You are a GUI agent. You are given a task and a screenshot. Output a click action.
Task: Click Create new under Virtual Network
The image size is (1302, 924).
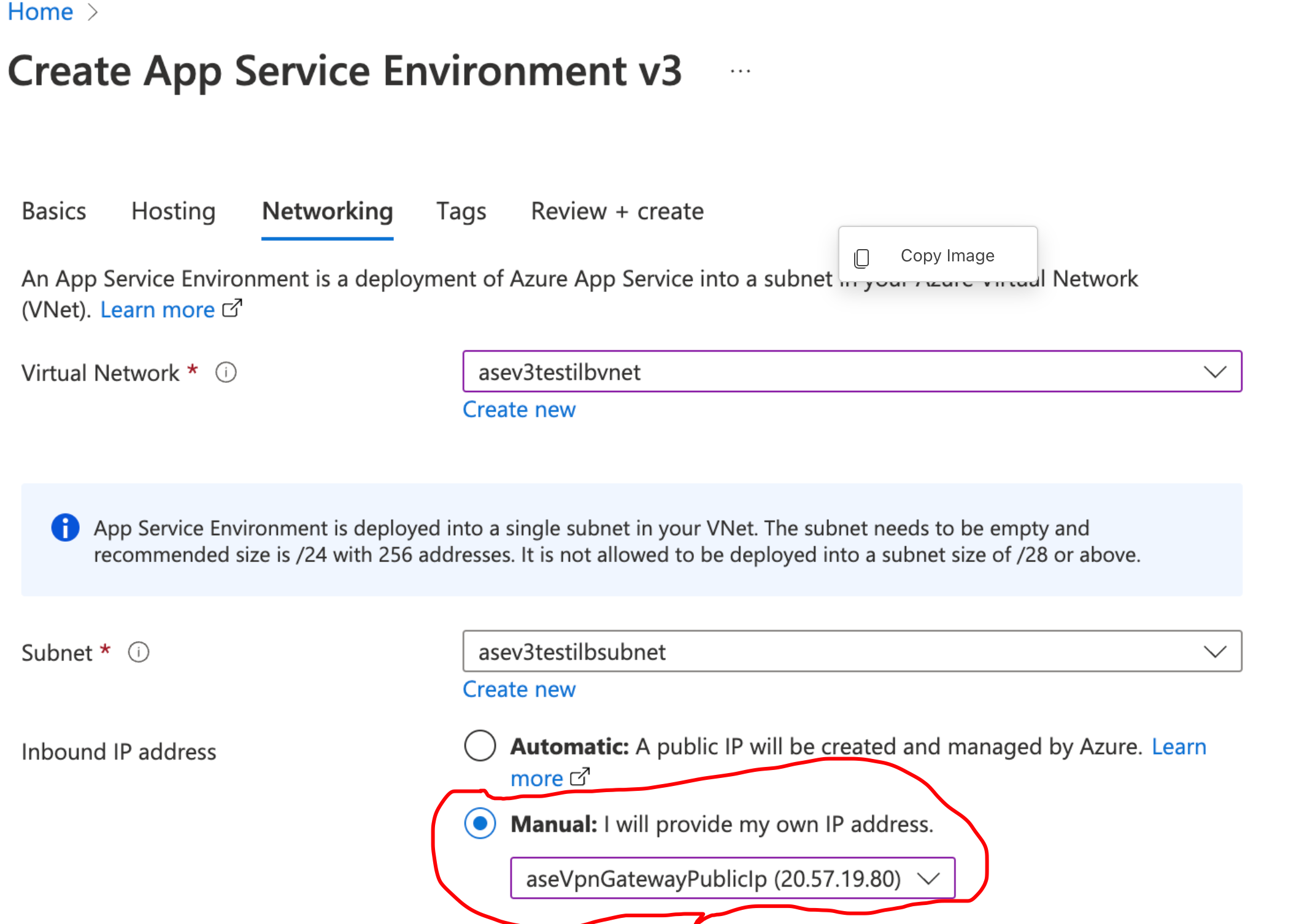coord(519,409)
